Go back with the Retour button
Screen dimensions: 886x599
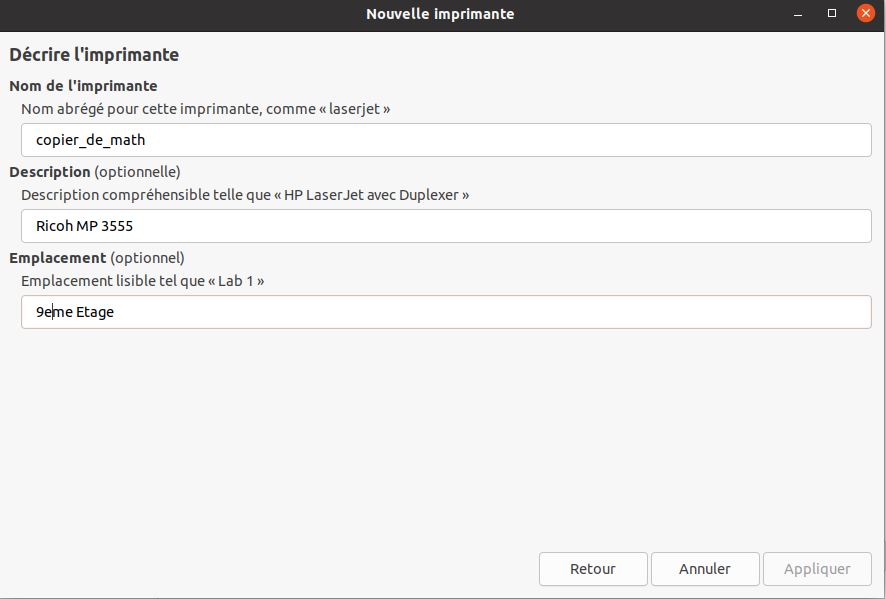coord(593,569)
